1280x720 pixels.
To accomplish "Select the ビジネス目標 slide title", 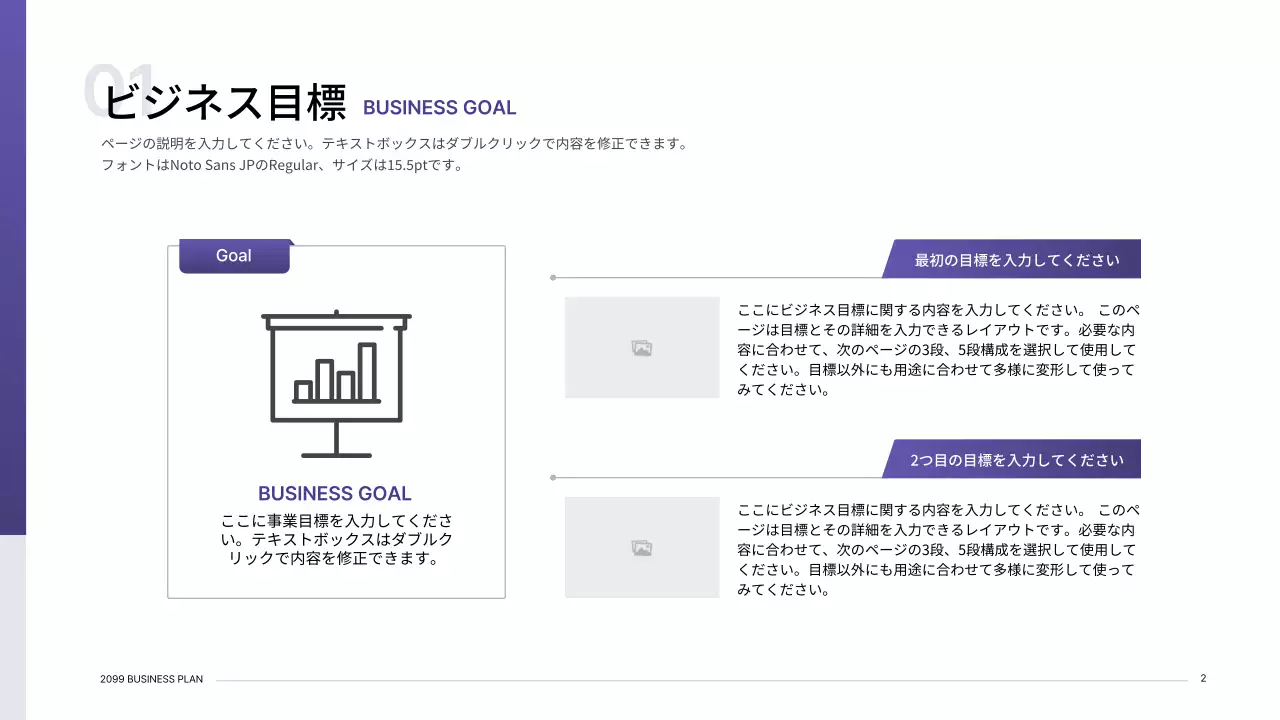I will coord(226,104).
